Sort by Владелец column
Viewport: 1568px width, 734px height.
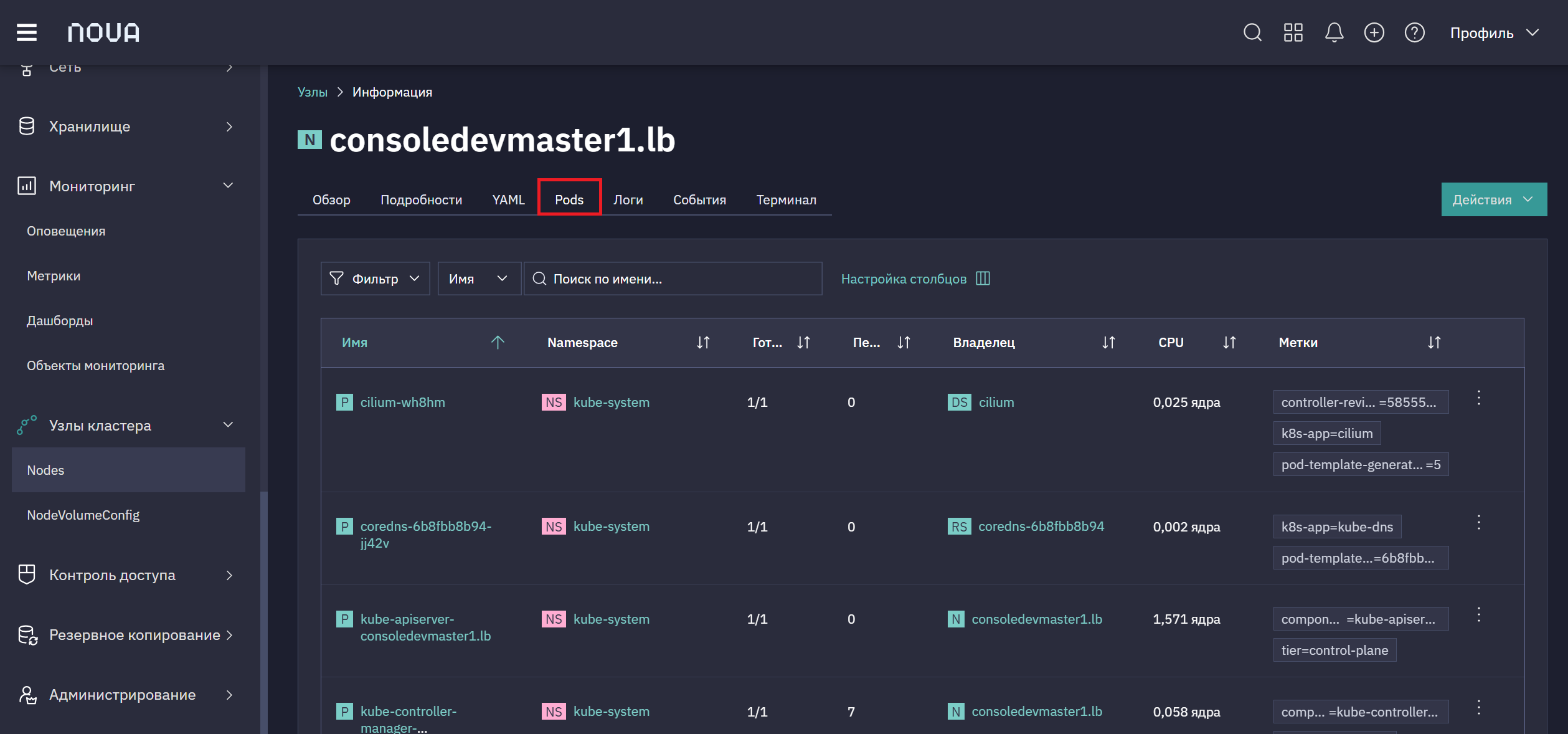(x=1108, y=342)
